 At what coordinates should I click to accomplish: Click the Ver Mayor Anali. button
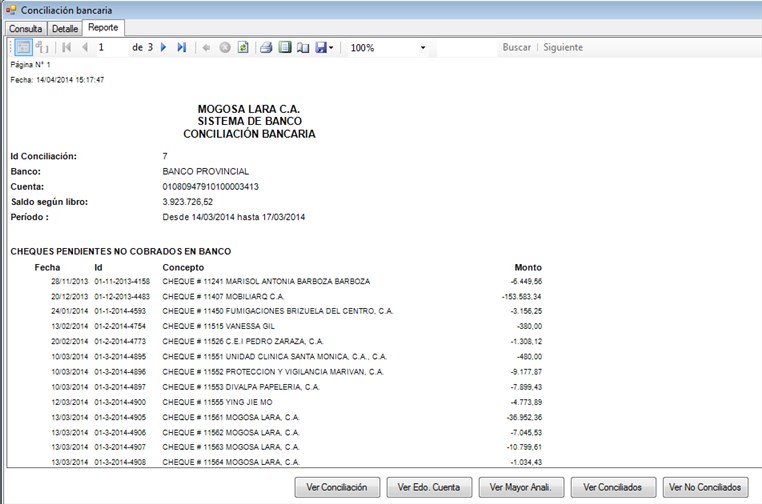[x=521, y=487]
